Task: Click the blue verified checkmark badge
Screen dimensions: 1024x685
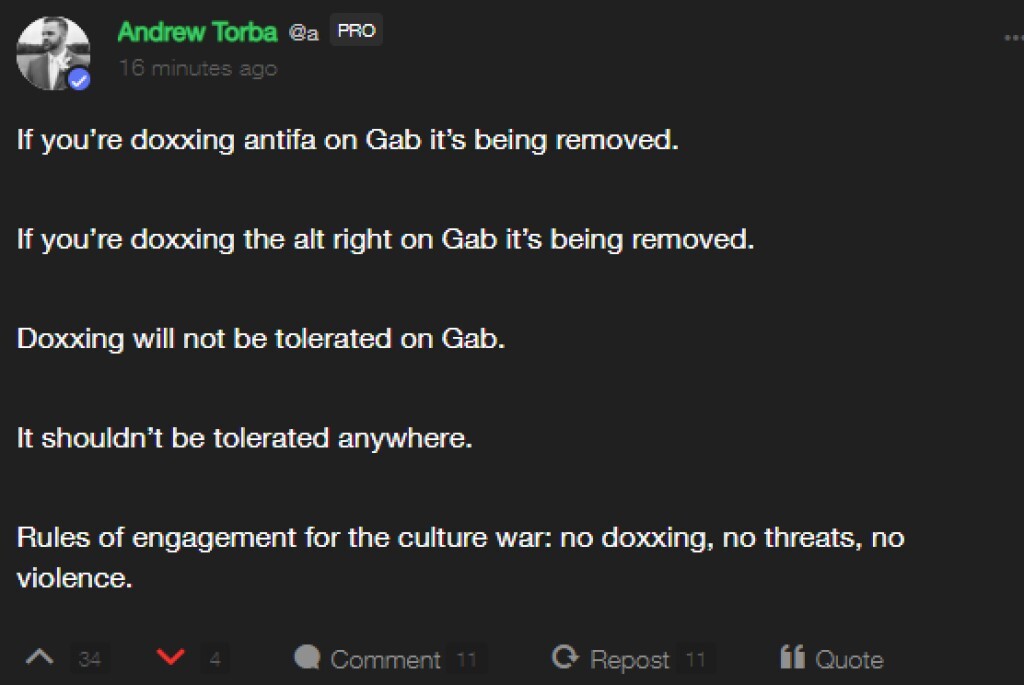Action: click(x=79, y=80)
